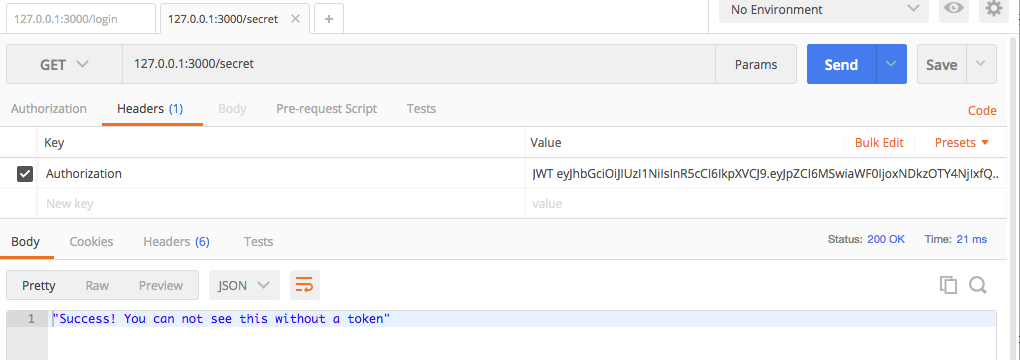The width and height of the screenshot is (1020, 360).
Task: Open the No Environment dropdown
Action: pyautogui.click(x=824, y=10)
